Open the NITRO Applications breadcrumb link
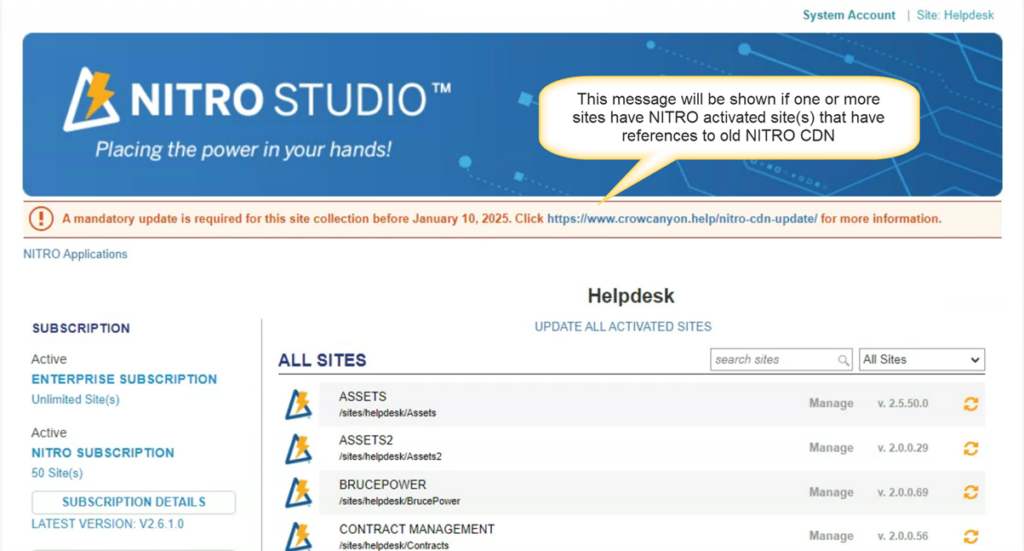The height and width of the screenshot is (551, 1024). tap(75, 254)
